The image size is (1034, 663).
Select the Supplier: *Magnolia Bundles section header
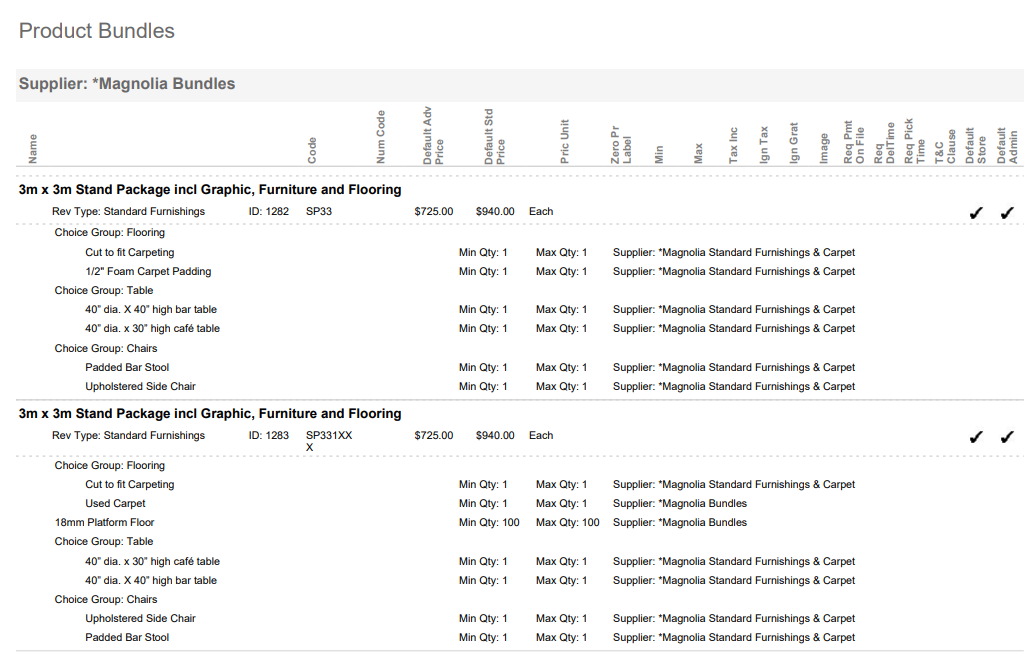127,84
